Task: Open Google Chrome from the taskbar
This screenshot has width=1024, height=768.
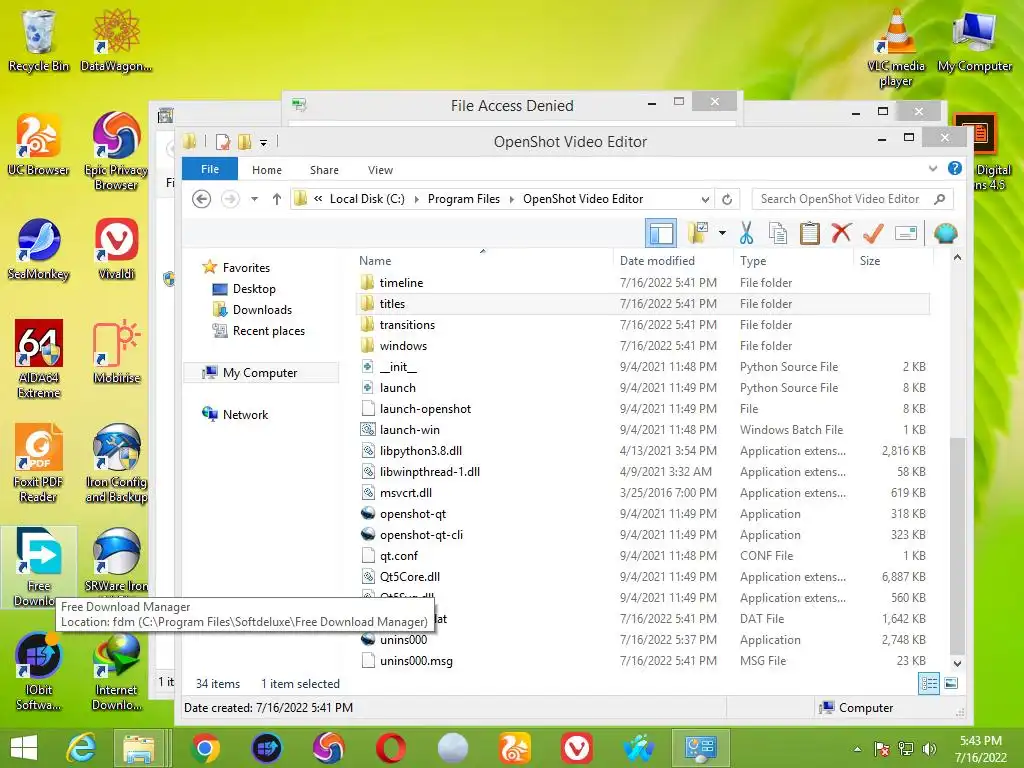Action: click(x=205, y=748)
